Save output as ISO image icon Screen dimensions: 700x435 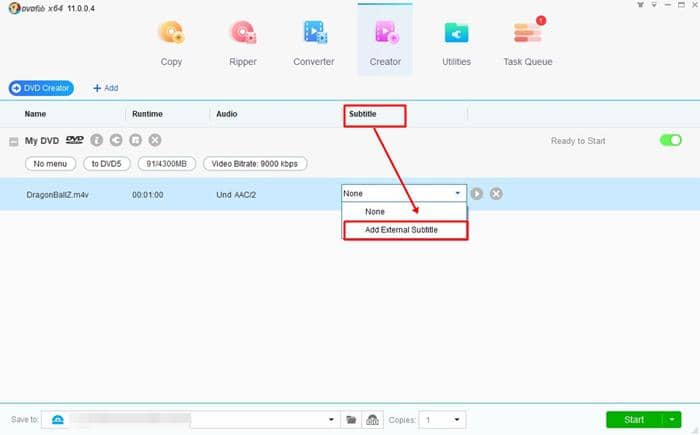(372, 420)
